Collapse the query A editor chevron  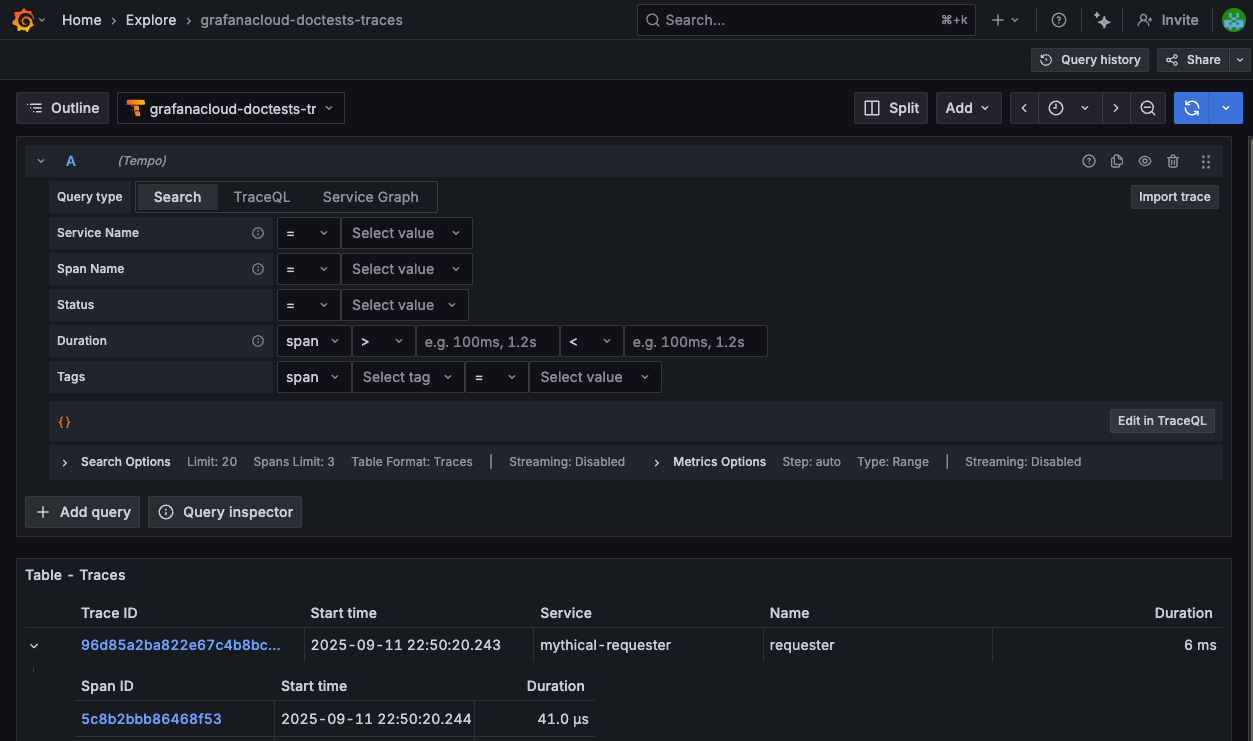tap(40, 161)
